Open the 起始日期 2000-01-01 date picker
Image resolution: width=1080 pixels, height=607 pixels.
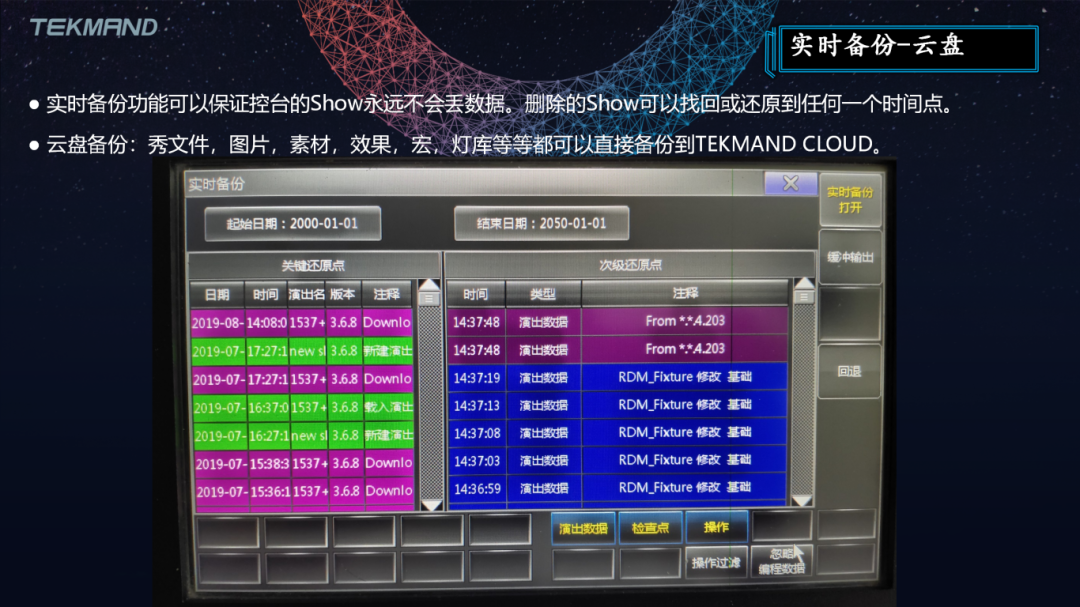292,224
